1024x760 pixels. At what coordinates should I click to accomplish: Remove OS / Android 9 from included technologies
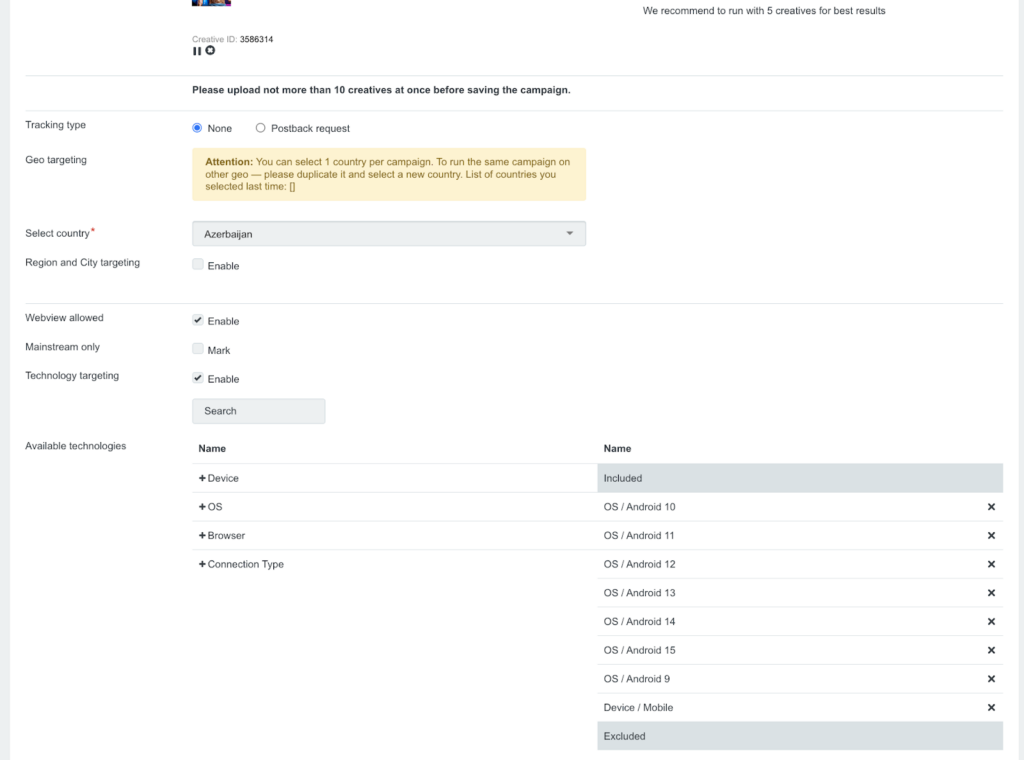[991, 679]
